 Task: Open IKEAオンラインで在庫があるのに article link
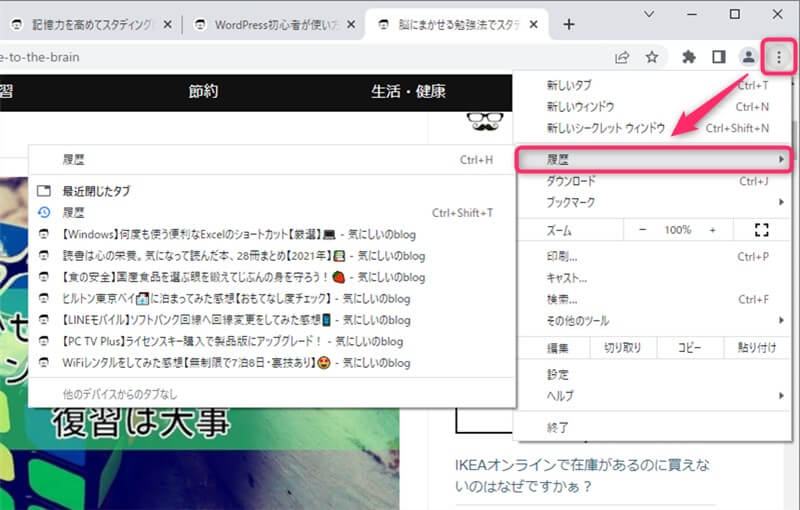pyautogui.click(x=582, y=475)
